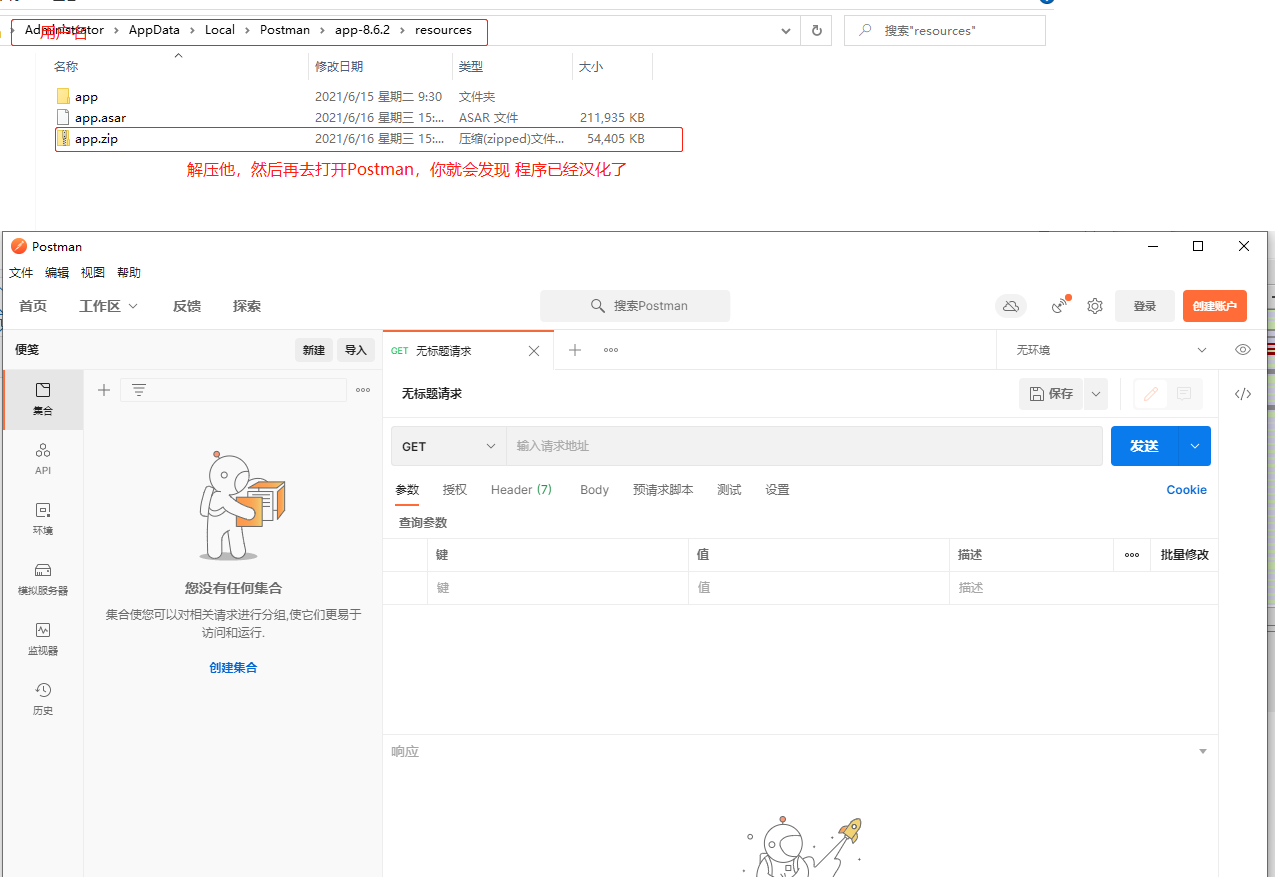The height and width of the screenshot is (888, 1280).
Task: Show the 历史 request history panel
Action: pyautogui.click(x=43, y=699)
